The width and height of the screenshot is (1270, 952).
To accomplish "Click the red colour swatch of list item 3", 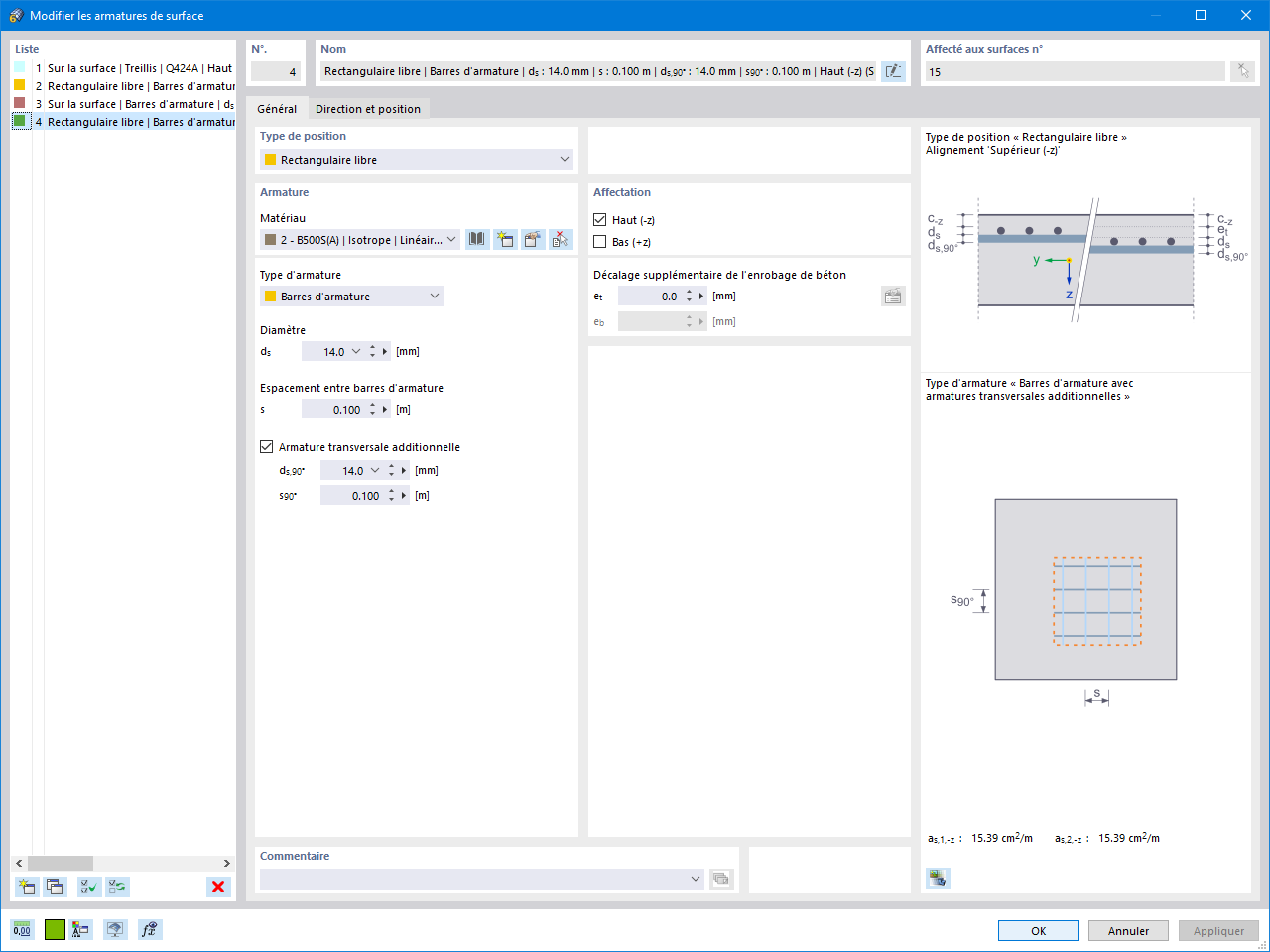I will pos(19,103).
